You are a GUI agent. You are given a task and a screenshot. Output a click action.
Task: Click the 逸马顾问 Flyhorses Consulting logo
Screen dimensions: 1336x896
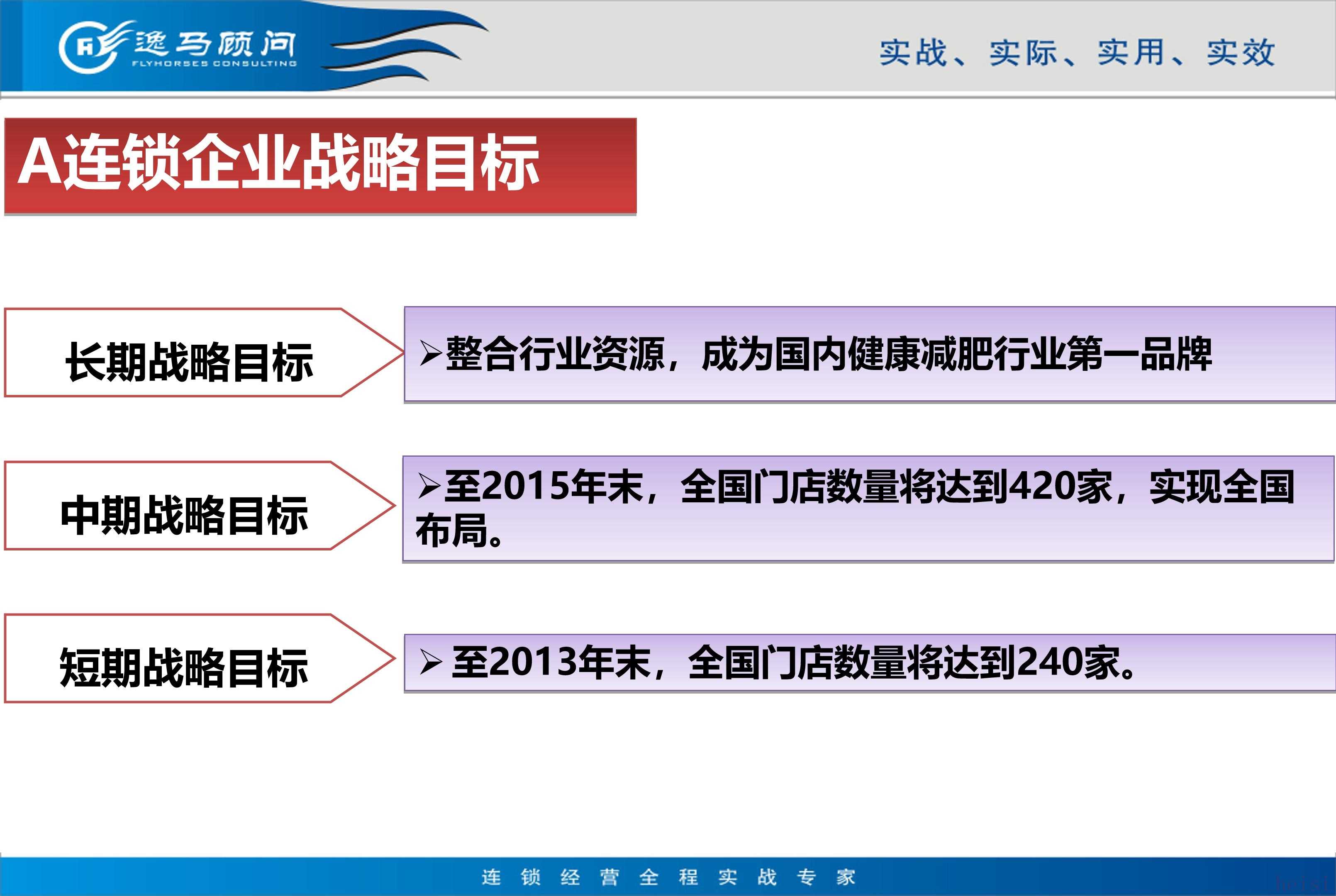(x=178, y=47)
